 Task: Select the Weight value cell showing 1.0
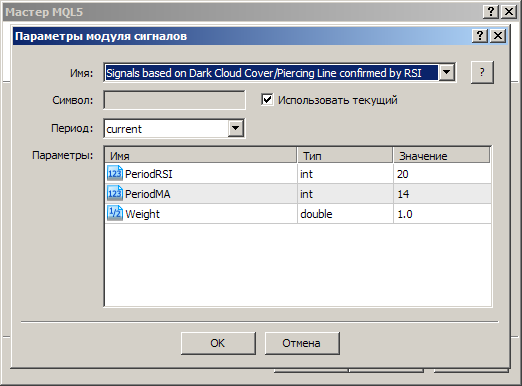[442, 214]
